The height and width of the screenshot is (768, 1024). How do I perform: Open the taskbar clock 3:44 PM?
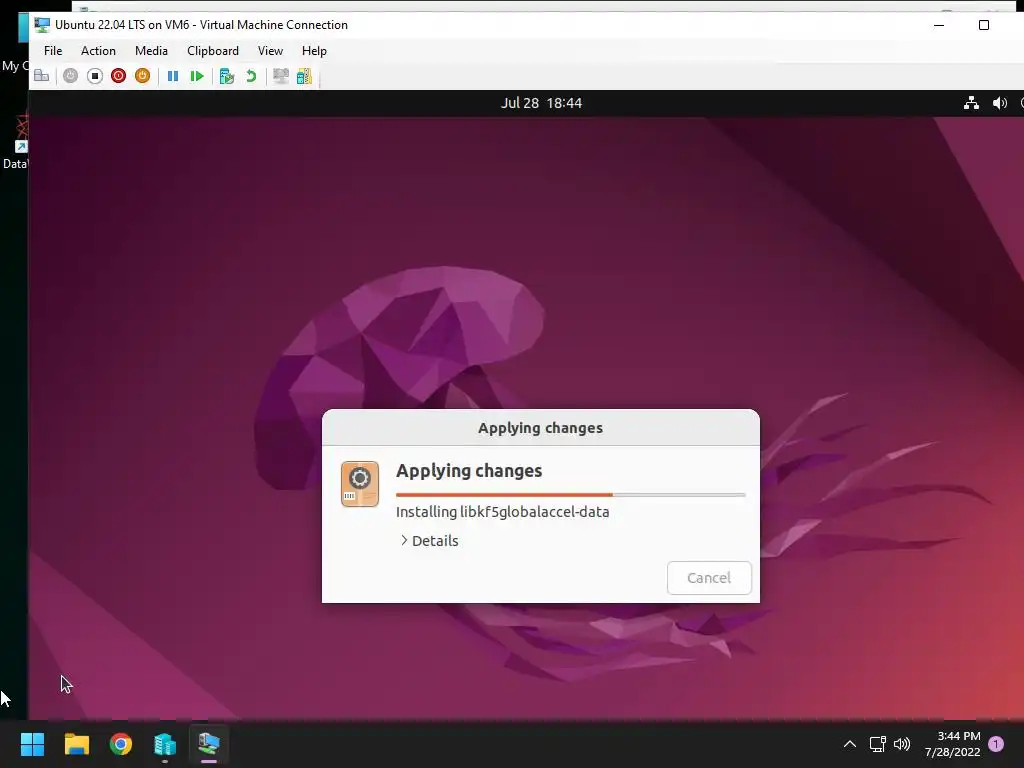pos(953,744)
